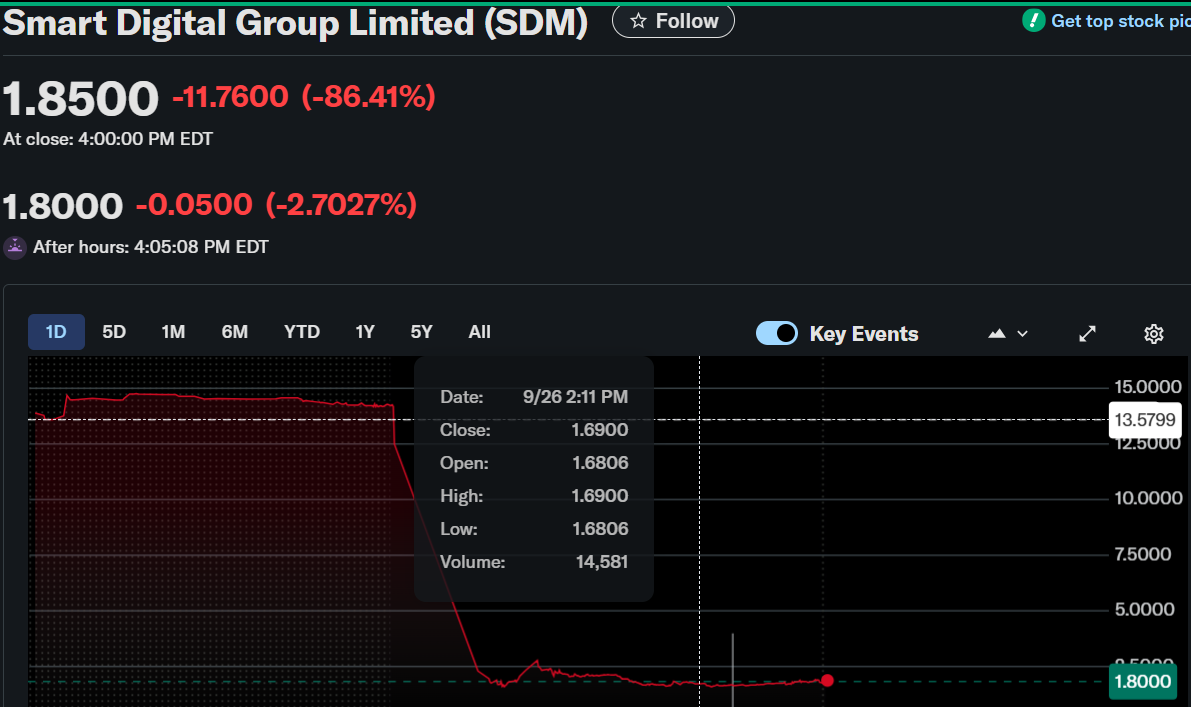The height and width of the screenshot is (707, 1191).
Task: Click the 15.0000 axis label
Action: [x=1148, y=387]
